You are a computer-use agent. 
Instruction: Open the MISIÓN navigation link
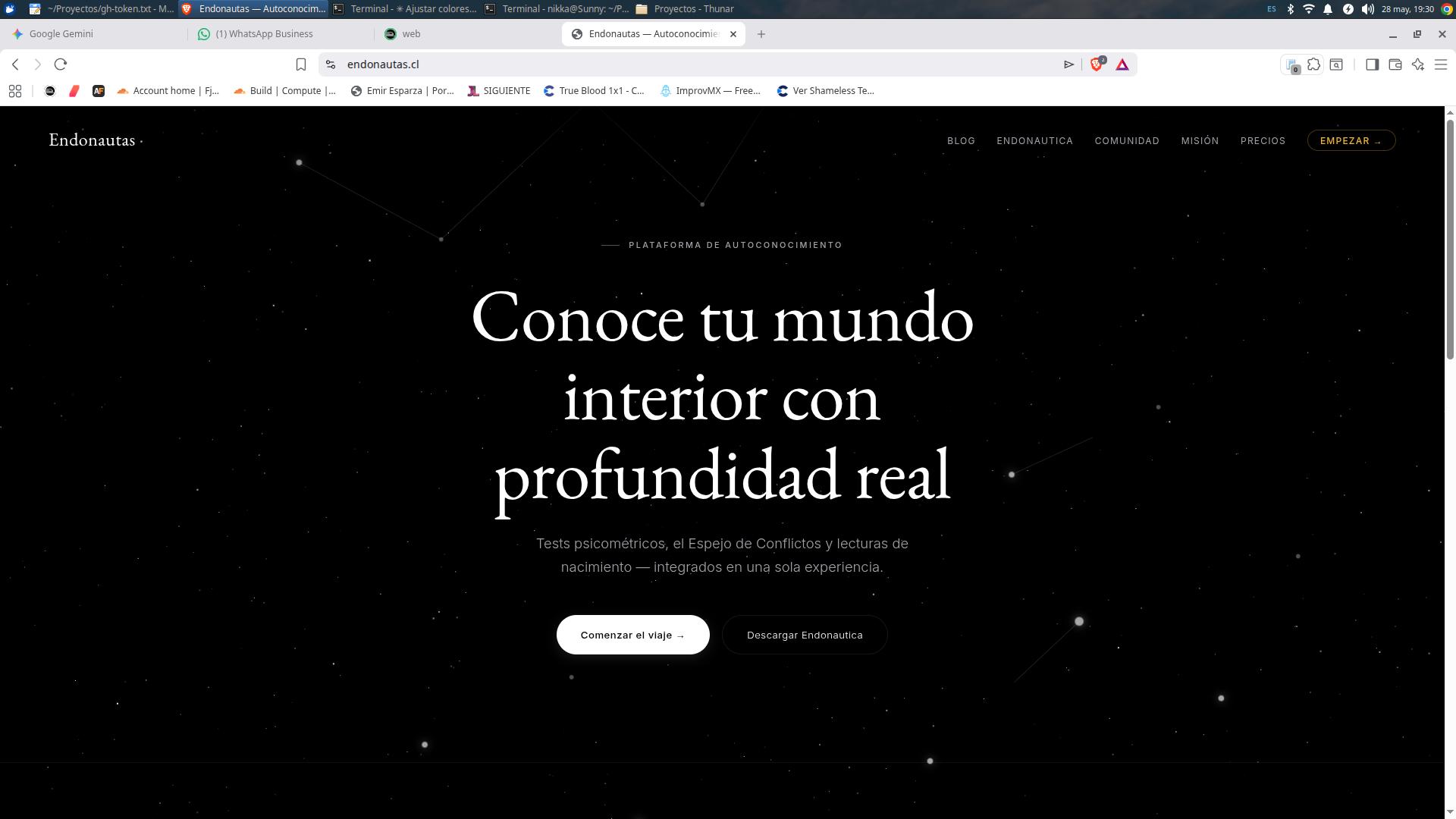click(x=1200, y=141)
